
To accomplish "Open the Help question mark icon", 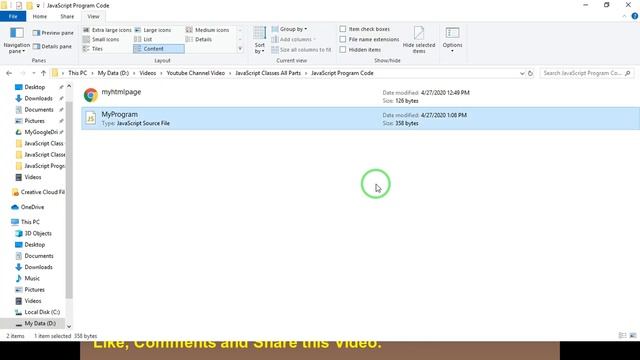I will click(x=635, y=16).
